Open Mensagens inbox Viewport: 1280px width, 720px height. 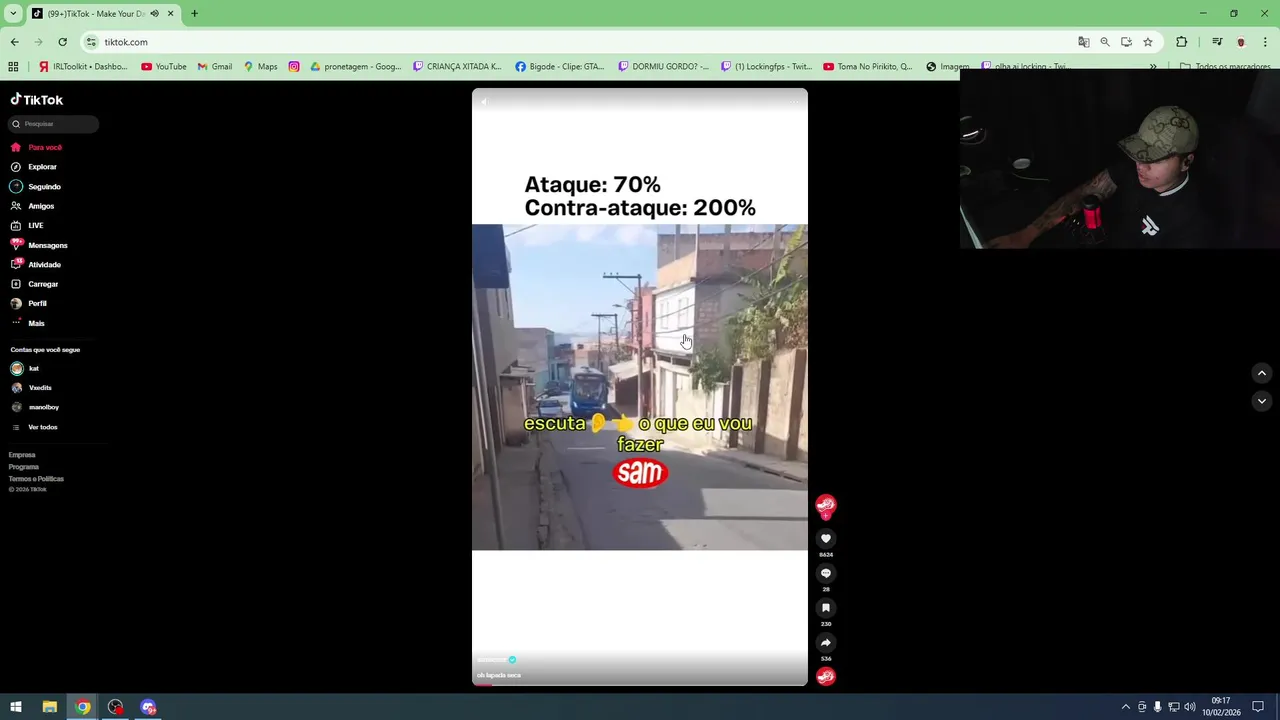pyautogui.click(x=40, y=245)
